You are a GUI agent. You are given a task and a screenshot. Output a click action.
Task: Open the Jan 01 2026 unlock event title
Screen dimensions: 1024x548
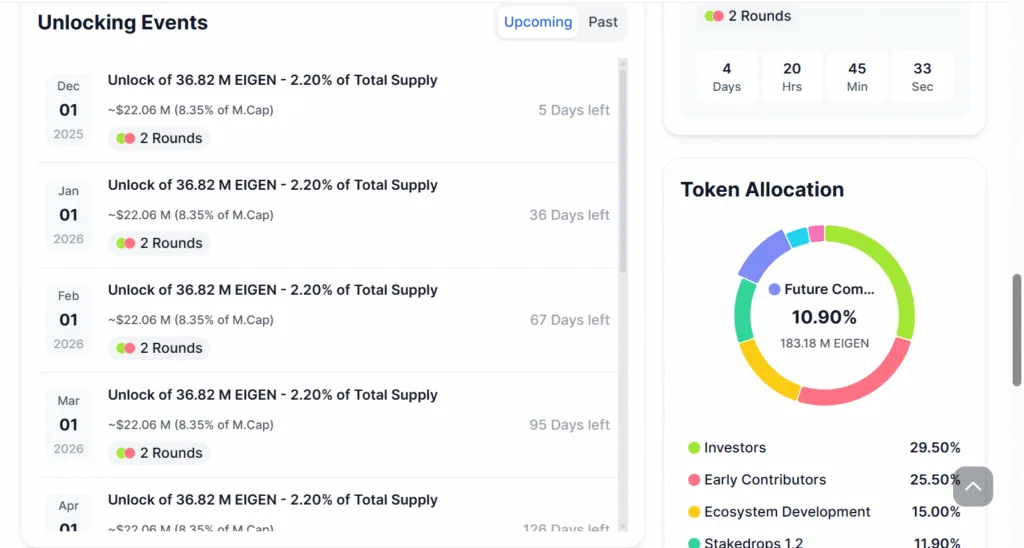pyautogui.click(x=272, y=185)
